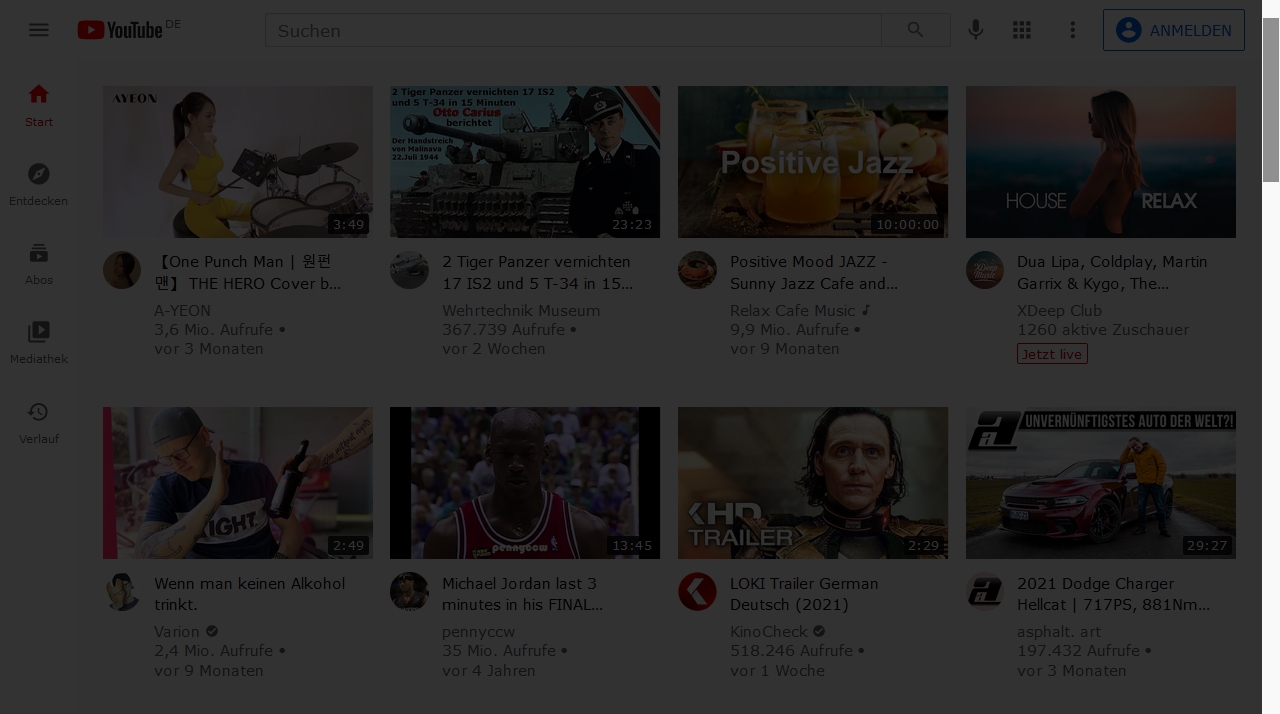This screenshot has width=1280, height=714.
Task: Click the Anmelden sign-in button
Action: 1174,30
